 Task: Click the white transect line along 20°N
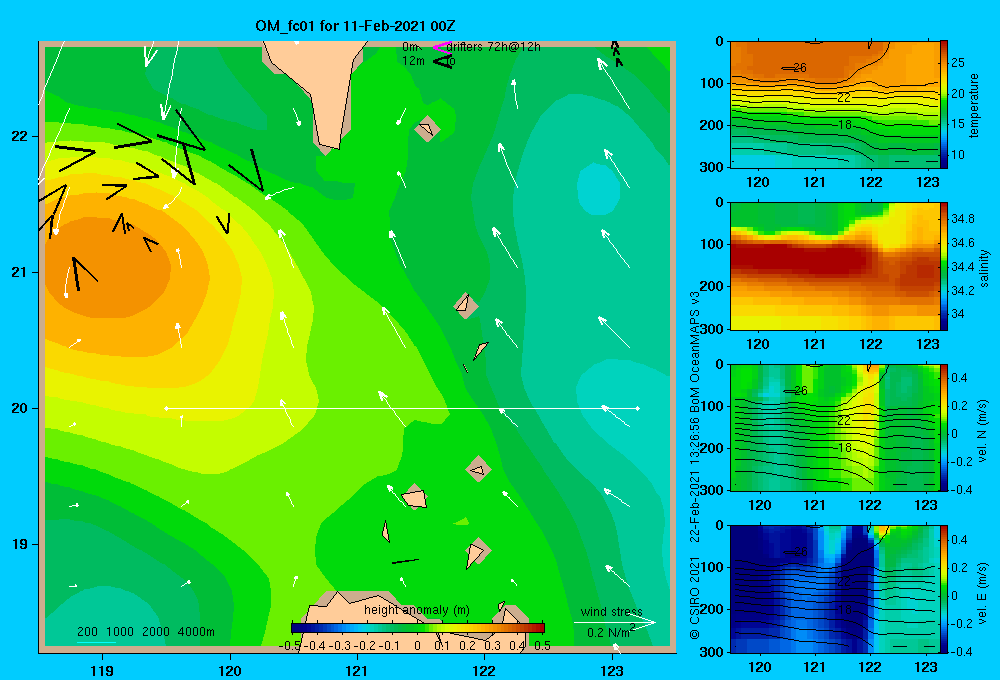pyautogui.click(x=402, y=408)
